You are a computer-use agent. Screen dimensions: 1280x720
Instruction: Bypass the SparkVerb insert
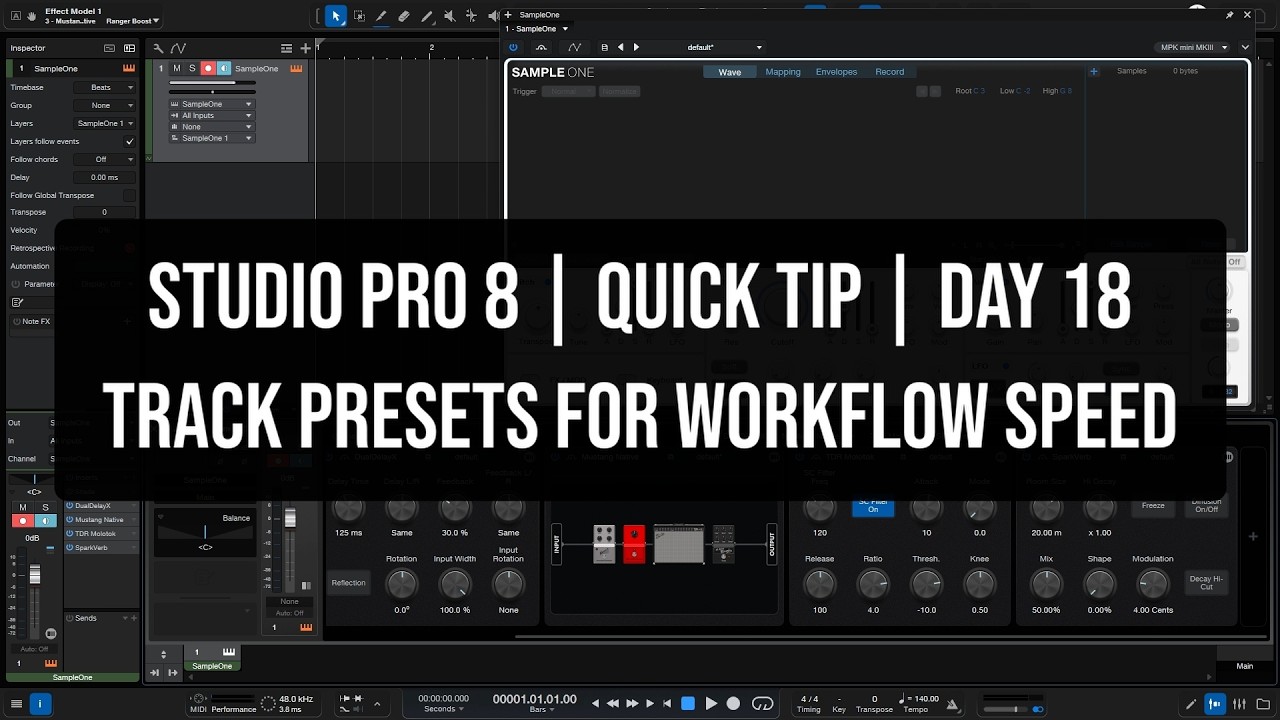[x=70, y=547]
